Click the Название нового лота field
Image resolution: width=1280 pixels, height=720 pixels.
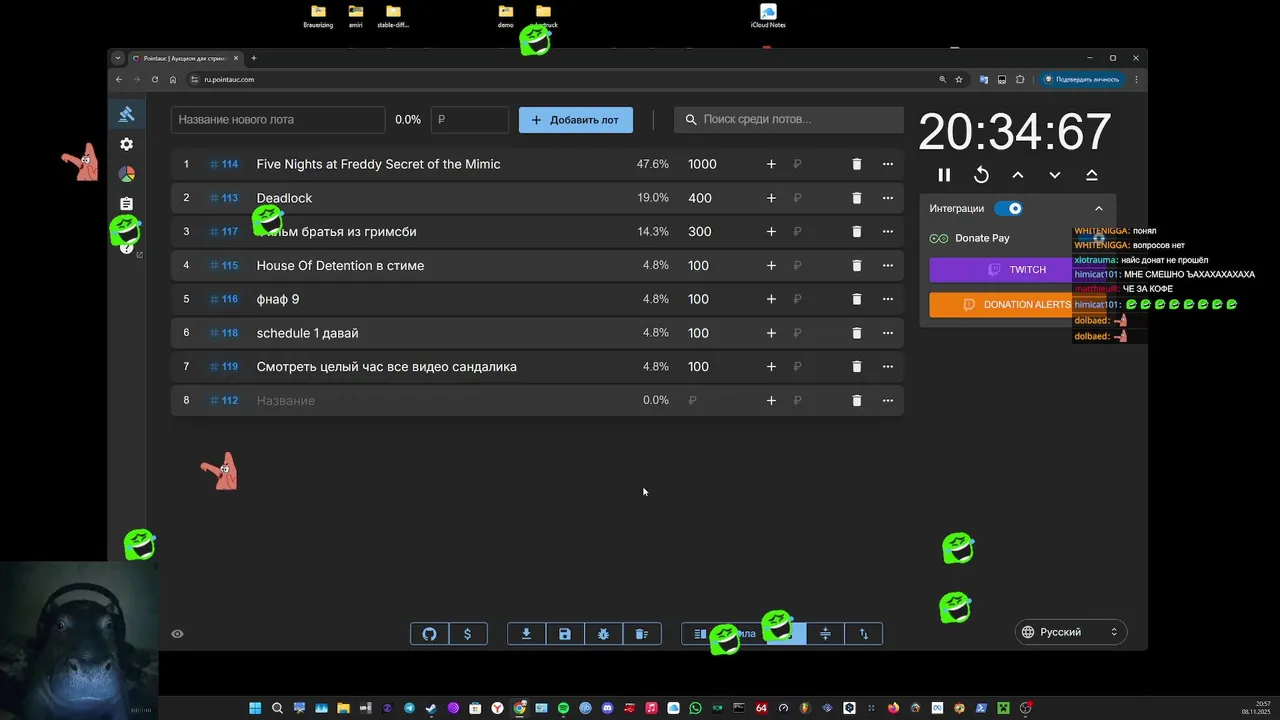(278, 120)
